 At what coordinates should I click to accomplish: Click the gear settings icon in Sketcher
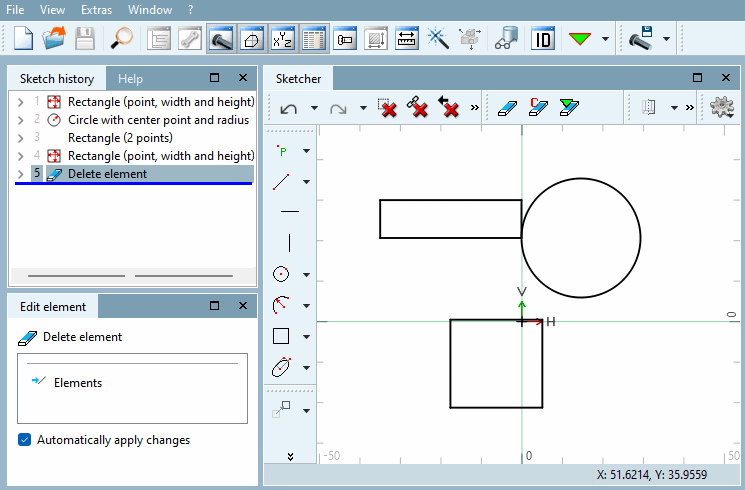tap(722, 107)
